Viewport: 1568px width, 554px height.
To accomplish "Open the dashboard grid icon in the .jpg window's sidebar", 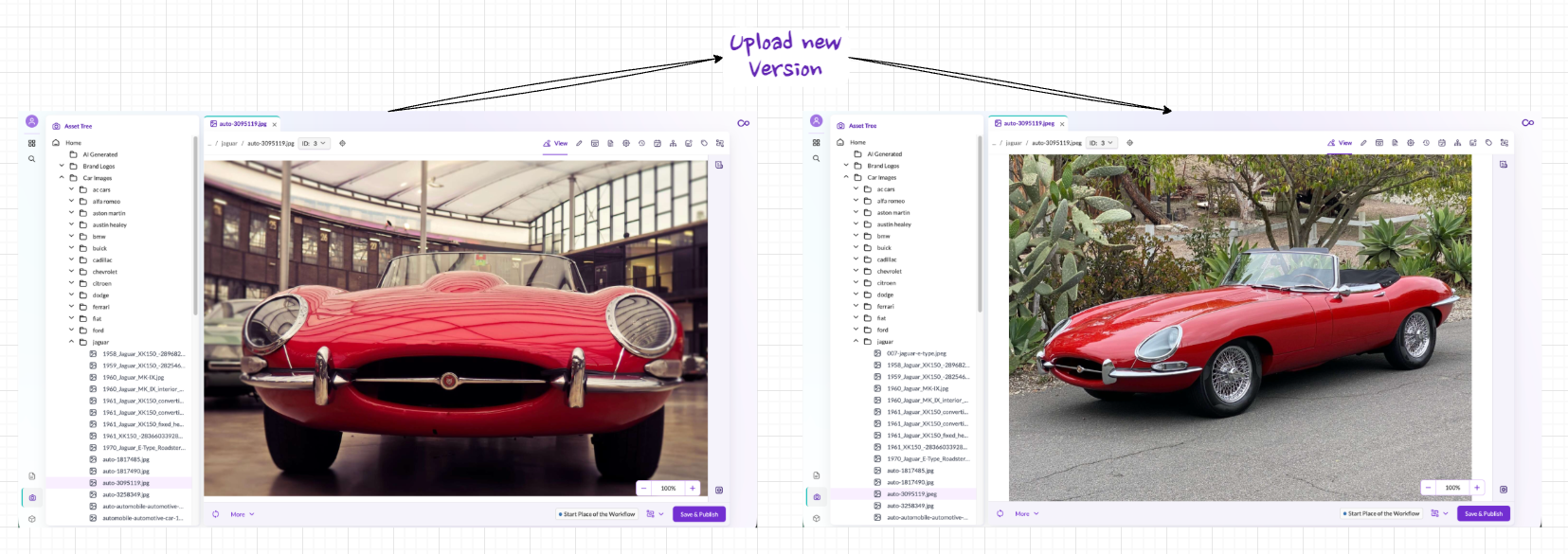I will click(x=31, y=143).
